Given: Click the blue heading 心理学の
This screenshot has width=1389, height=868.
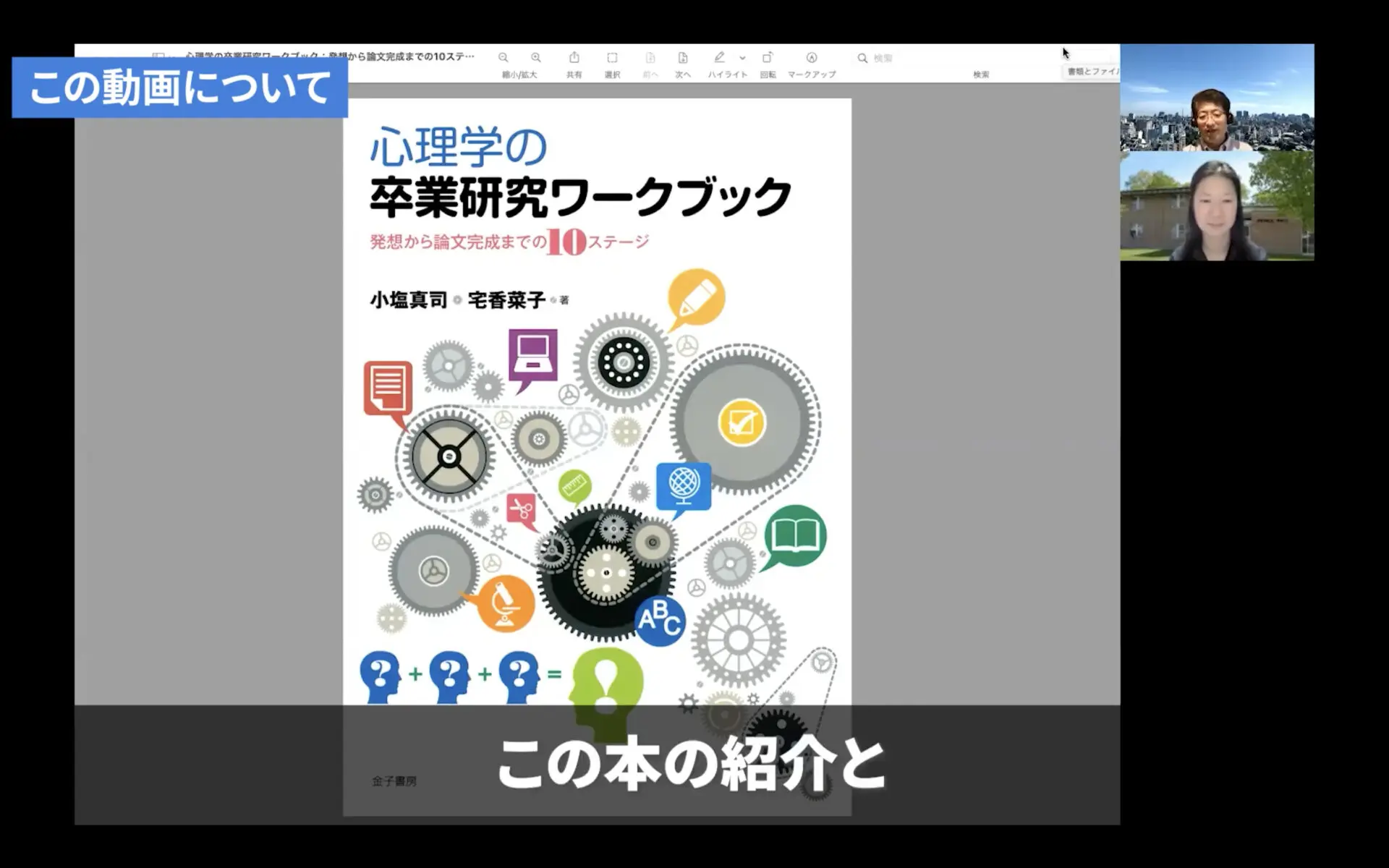Looking at the screenshot, I should coord(459,146).
